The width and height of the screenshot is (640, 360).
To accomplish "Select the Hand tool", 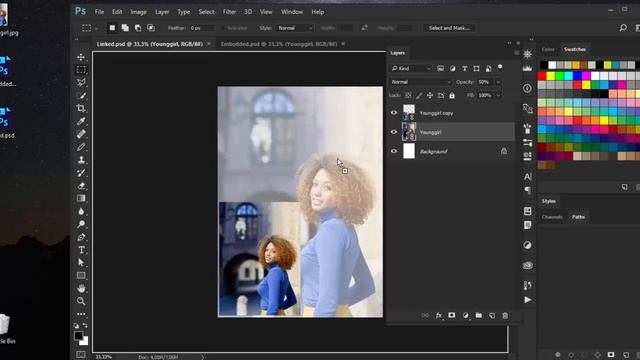I will [x=81, y=289].
